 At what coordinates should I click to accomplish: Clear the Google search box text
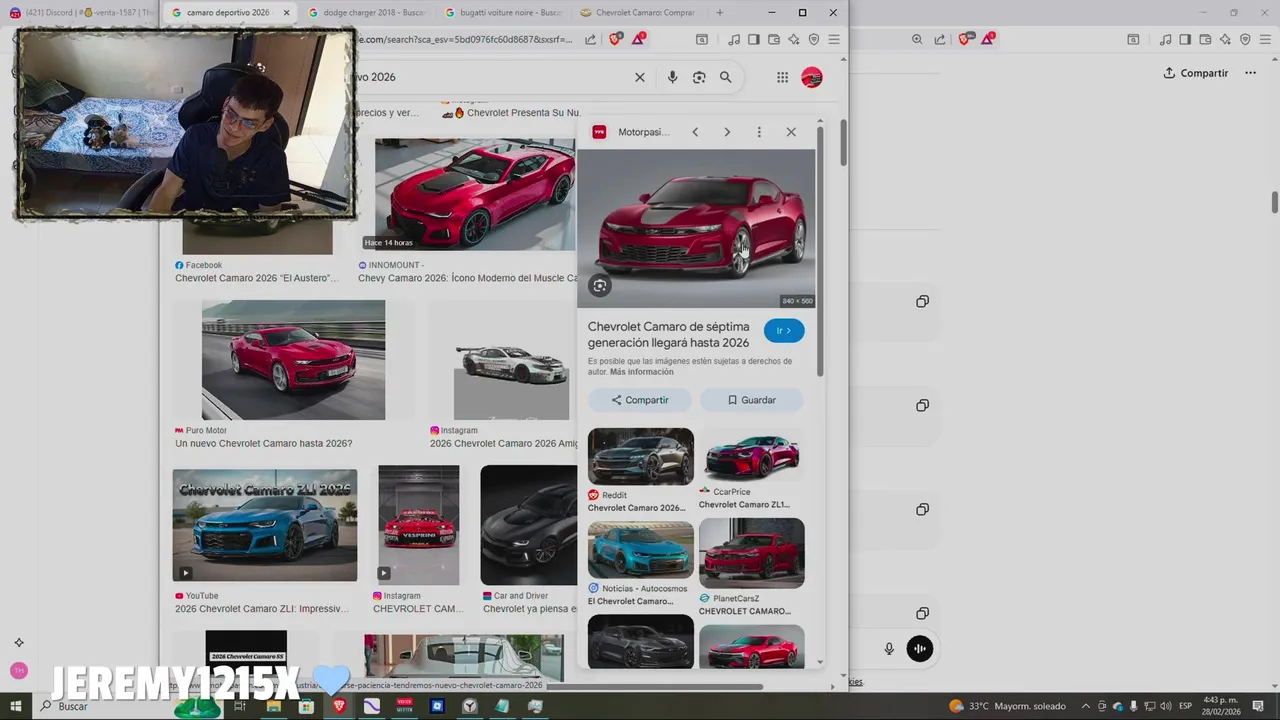pyautogui.click(x=640, y=77)
